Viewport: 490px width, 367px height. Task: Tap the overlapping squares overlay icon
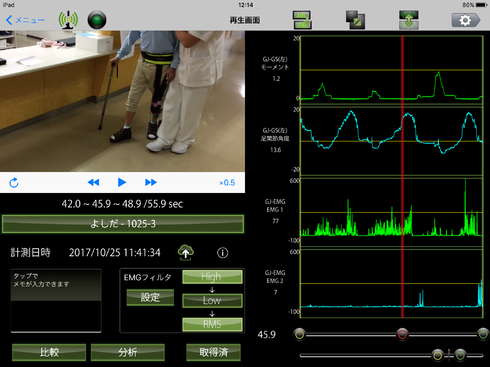pos(355,20)
